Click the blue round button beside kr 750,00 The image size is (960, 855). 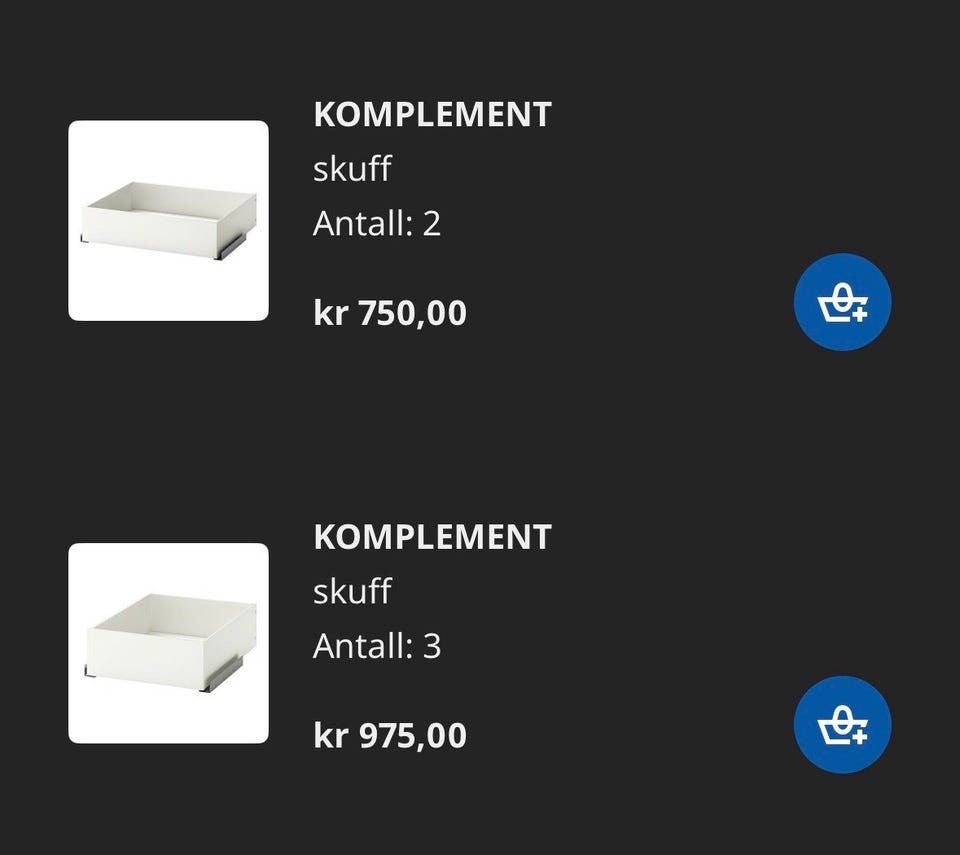(842, 302)
